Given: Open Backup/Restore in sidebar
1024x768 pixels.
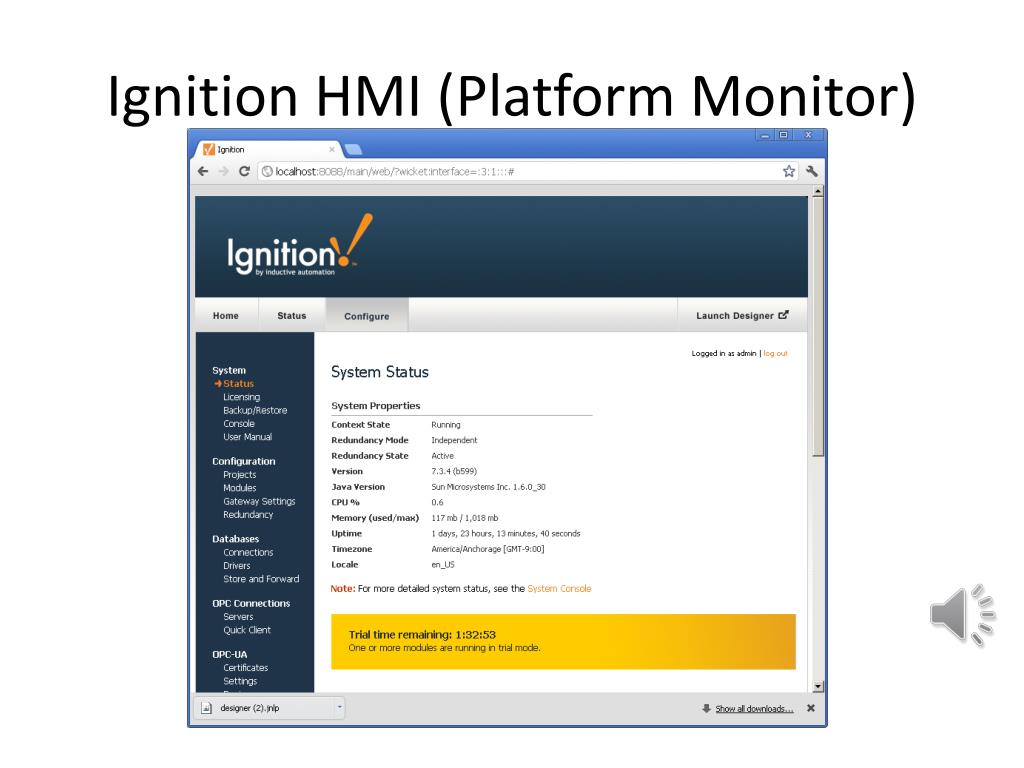Looking at the screenshot, I should (x=255, y=410).
